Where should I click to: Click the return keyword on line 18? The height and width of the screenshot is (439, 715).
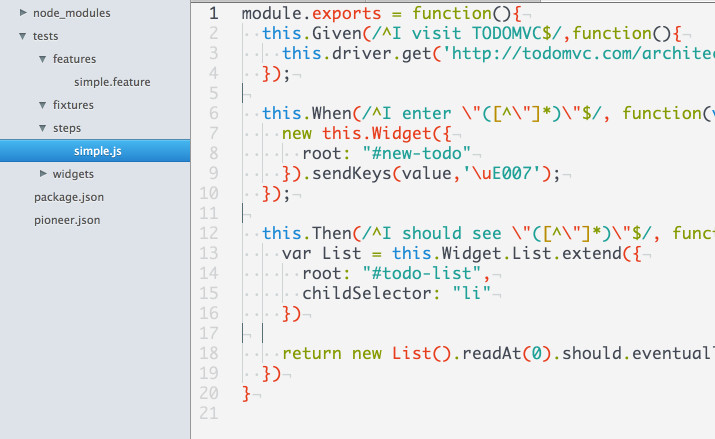(311, 353)
